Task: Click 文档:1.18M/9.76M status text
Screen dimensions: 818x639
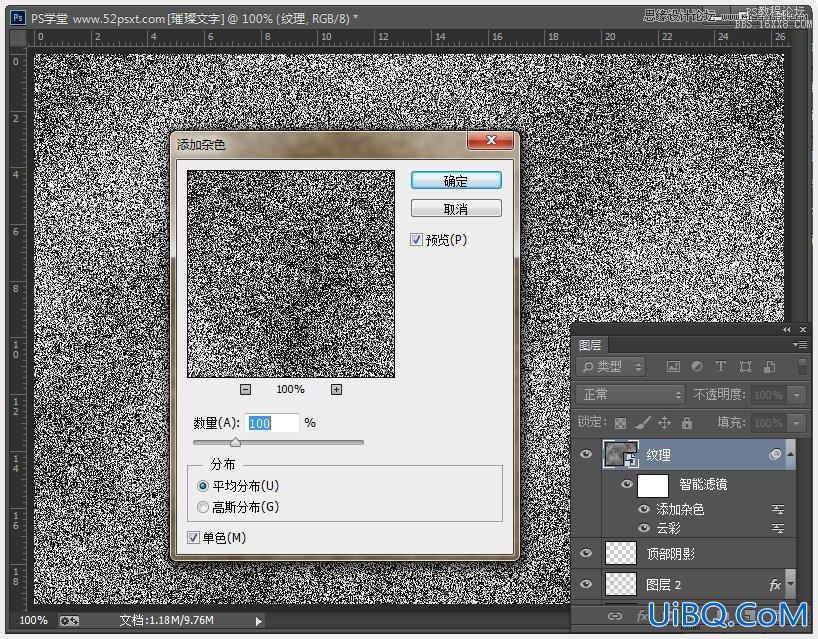Action: [x=167, y=621]
